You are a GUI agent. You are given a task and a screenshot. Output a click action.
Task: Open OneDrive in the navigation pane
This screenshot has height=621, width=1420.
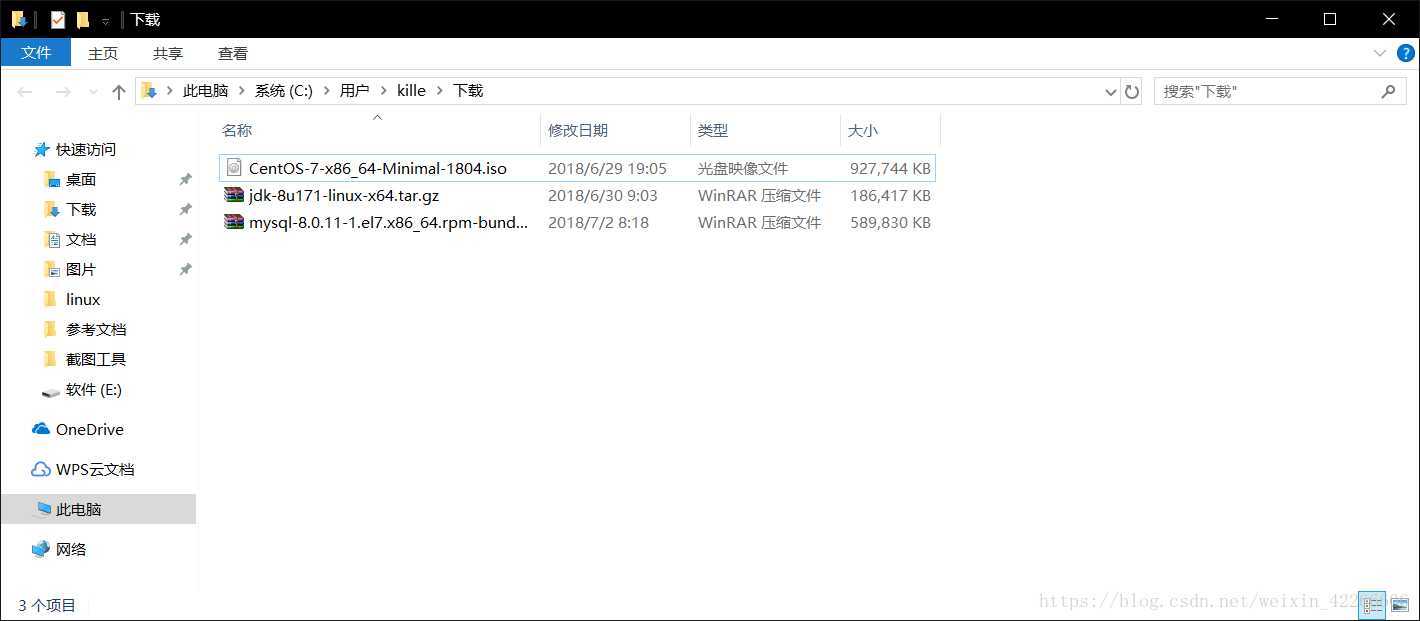[90, 429]
